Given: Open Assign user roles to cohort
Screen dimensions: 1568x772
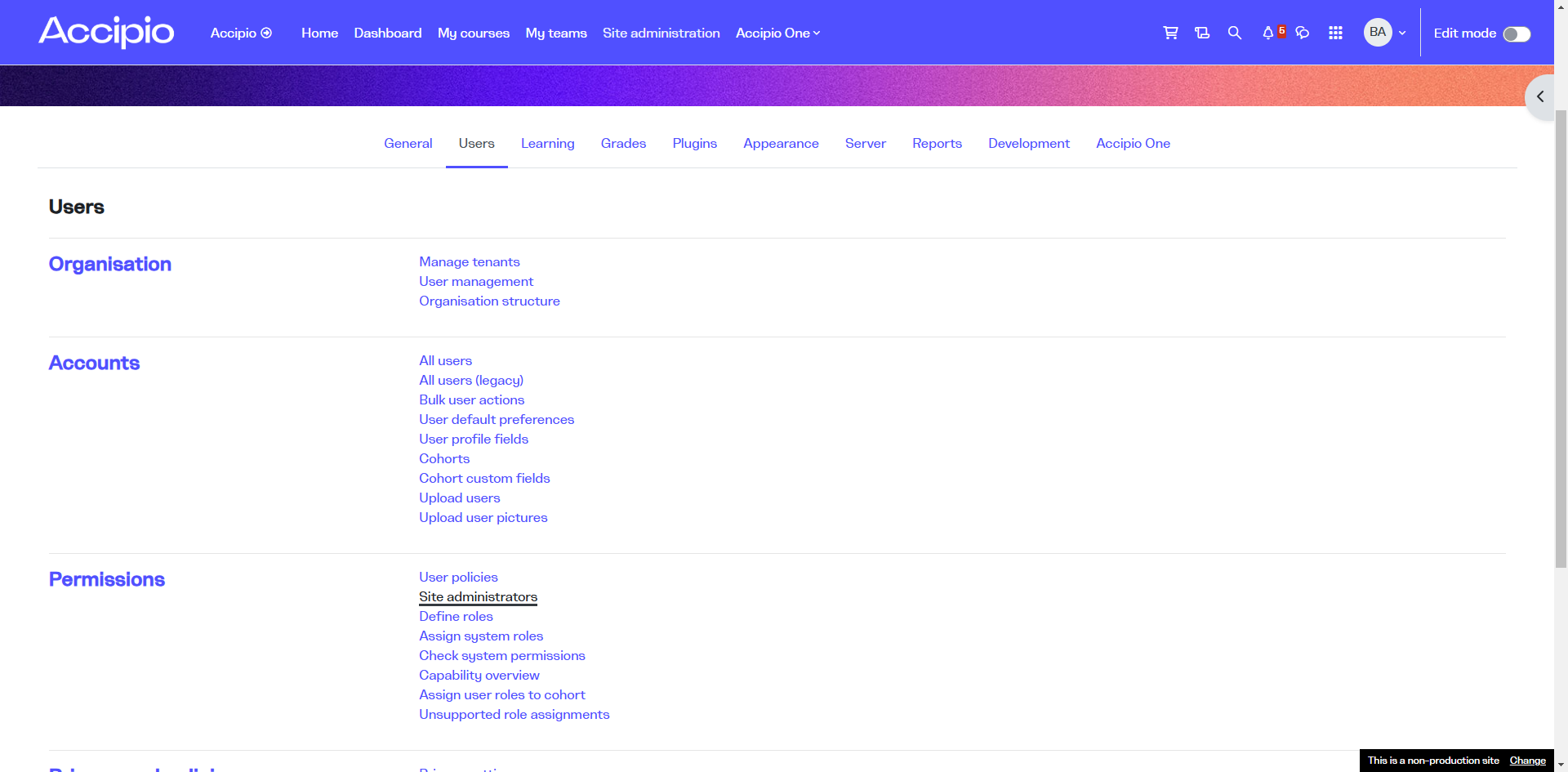Looking at the screenshot, I should 502,694.
